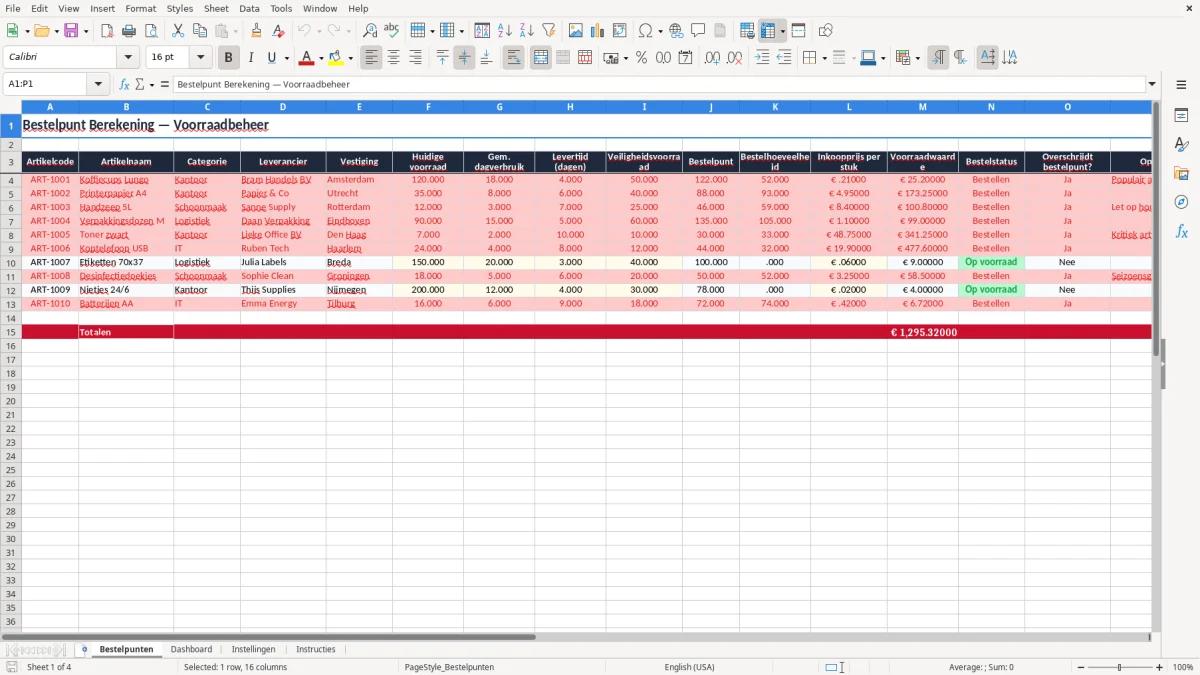The height and width of the screenshot is (675, 1200).
Task: Click the Clear Direct Formatting icon
Action: click(279, 31)
